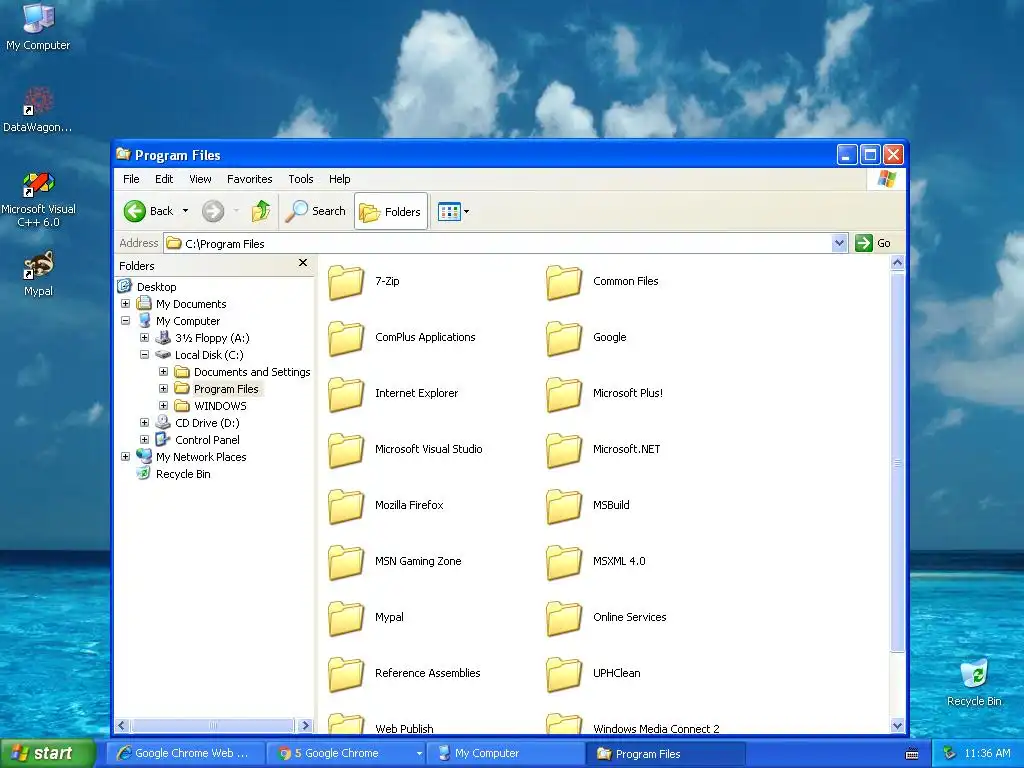The image size is (1024, 768).
Task: Select Recycle Bin in folder tree
Action: point(183,474)
